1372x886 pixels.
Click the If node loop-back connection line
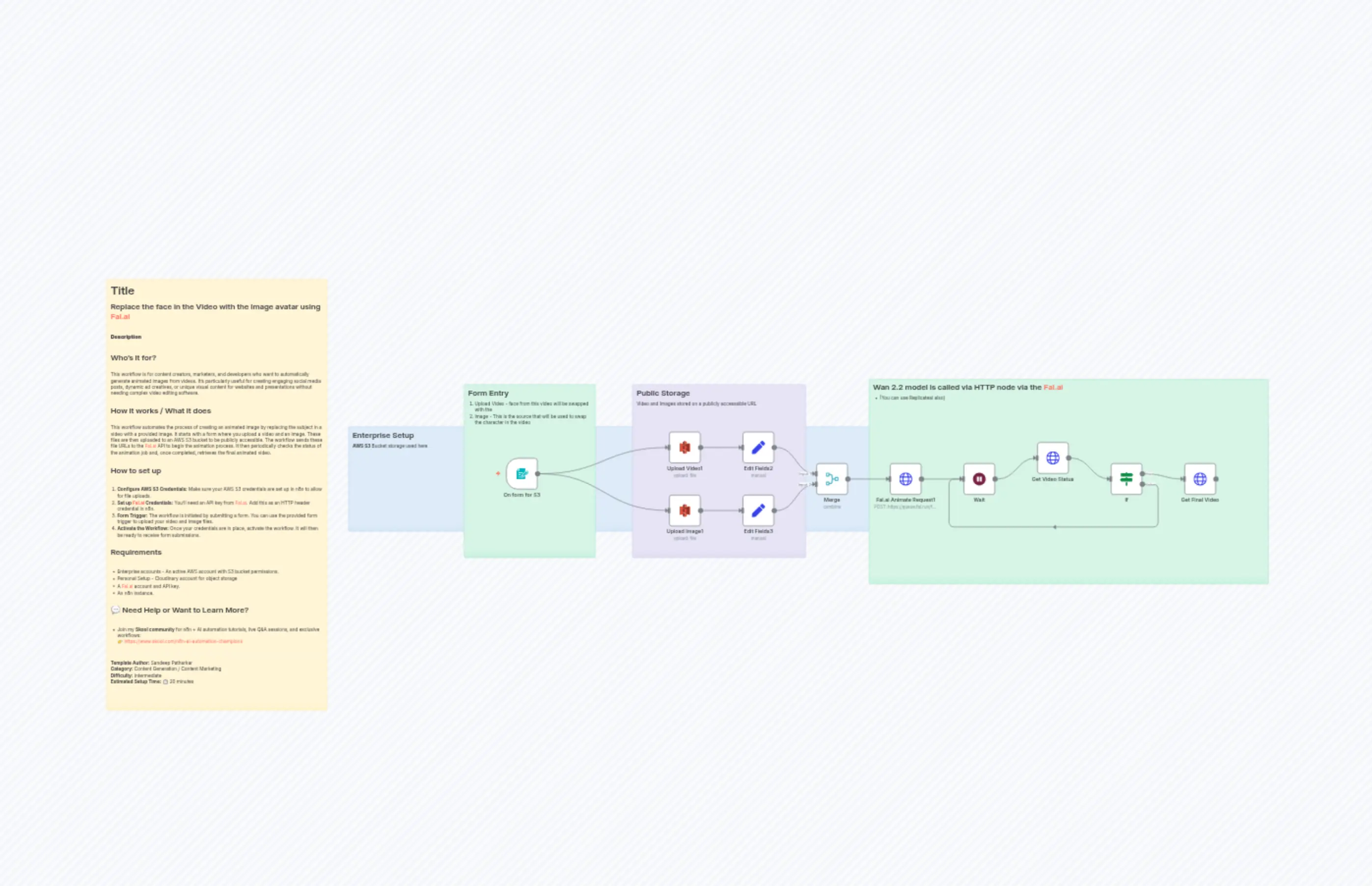[x=1054, y=527]
